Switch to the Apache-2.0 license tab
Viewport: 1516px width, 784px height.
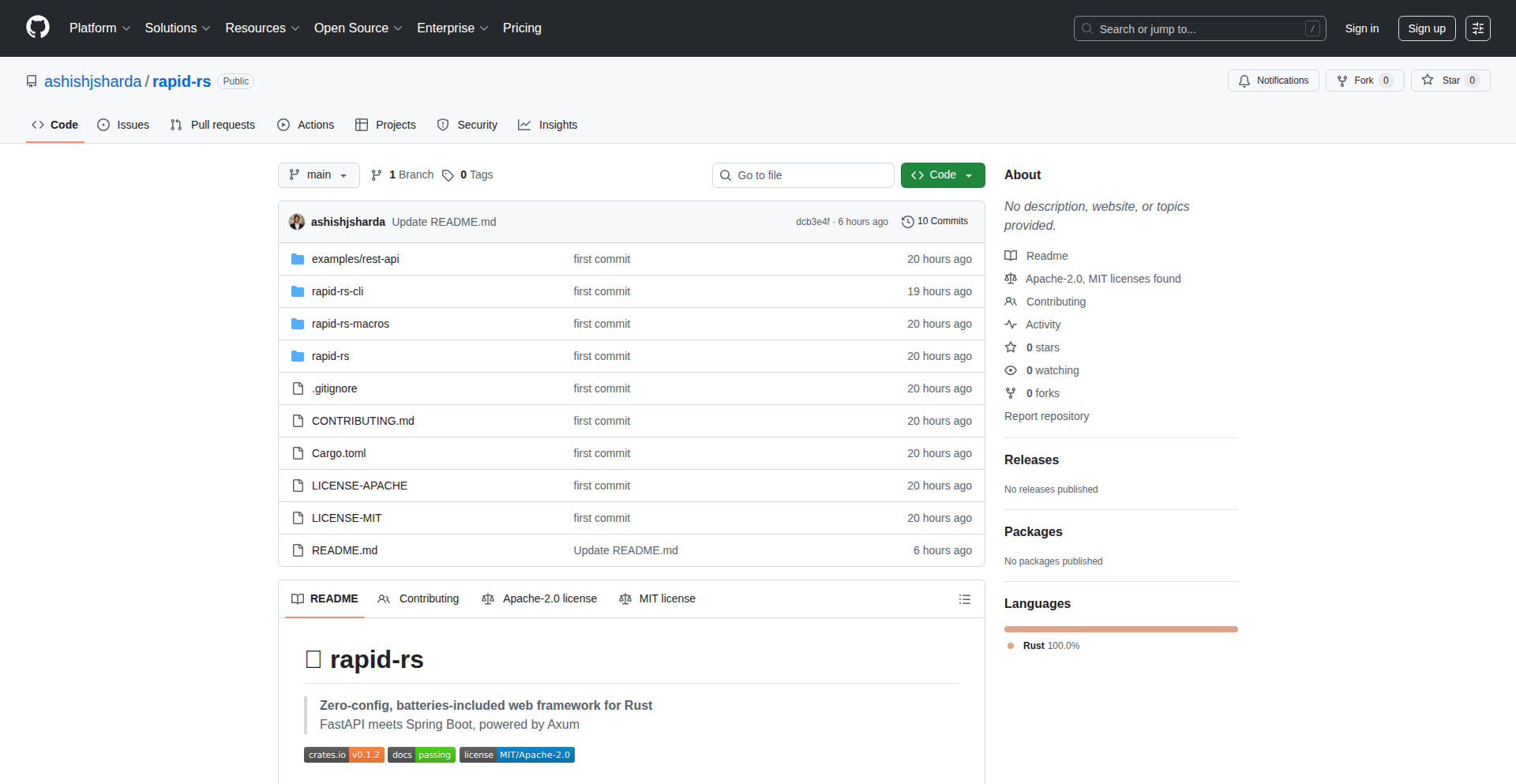(539, 599)
